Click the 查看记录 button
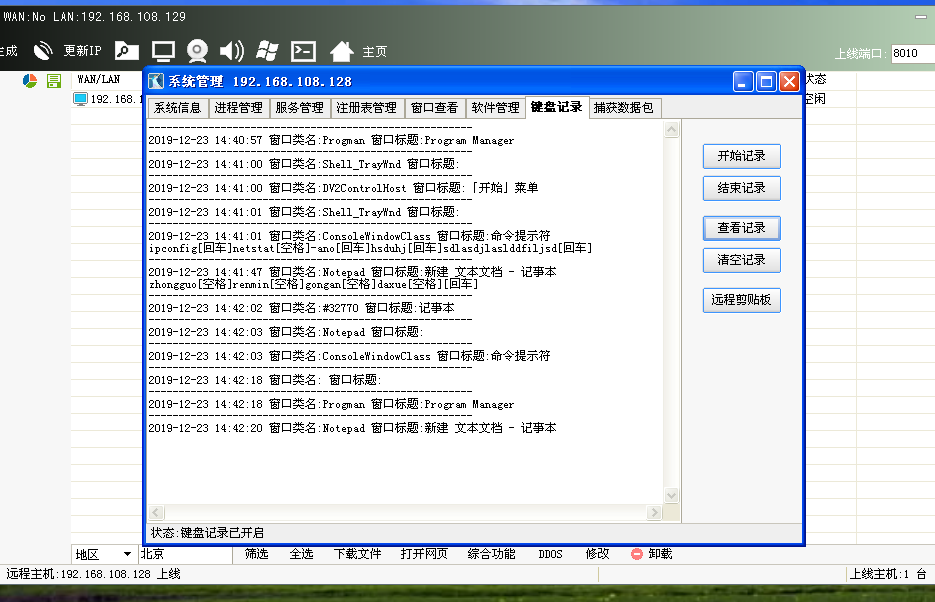Viewport: 935px width, 602px height. pos(741,228)
